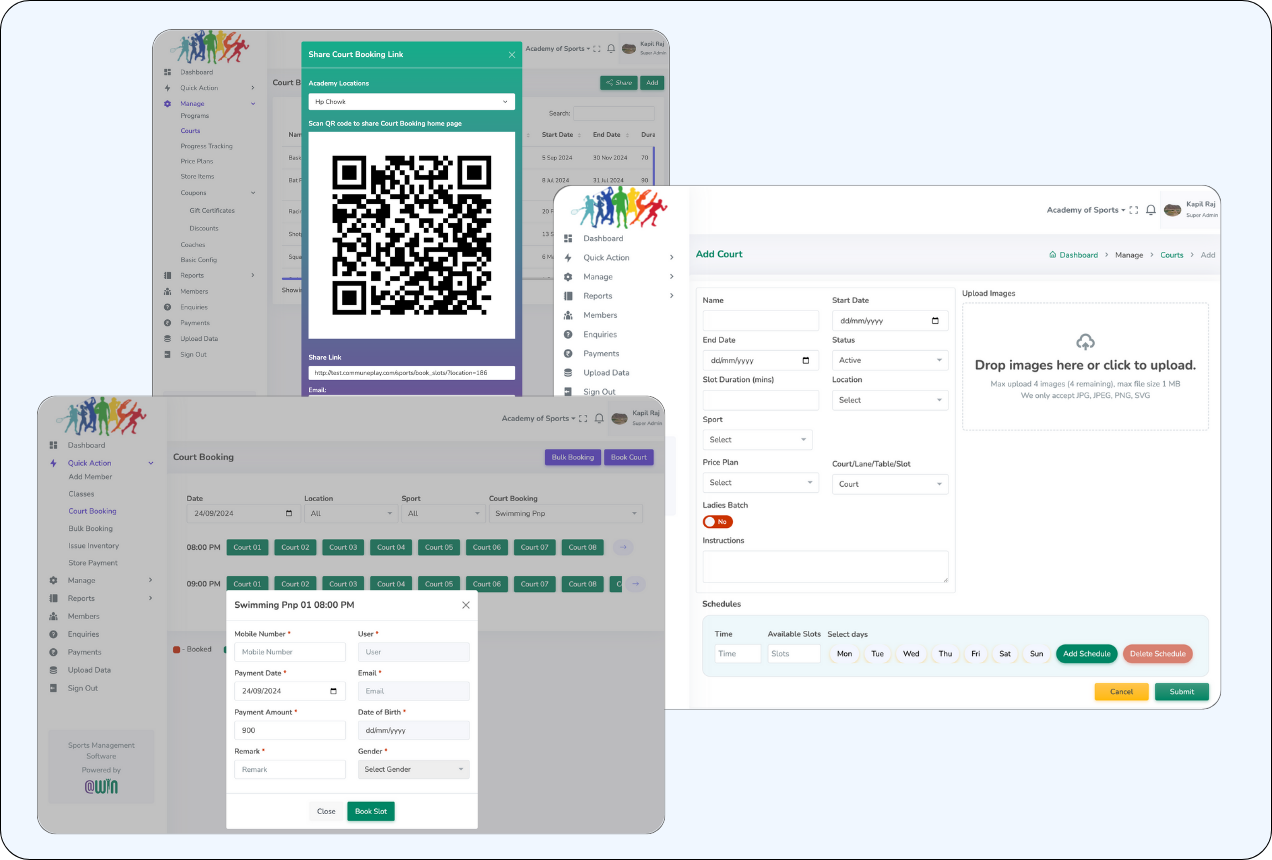Toggle the Fri day in Schedules
1272x860 pixels.
point(975,654)
